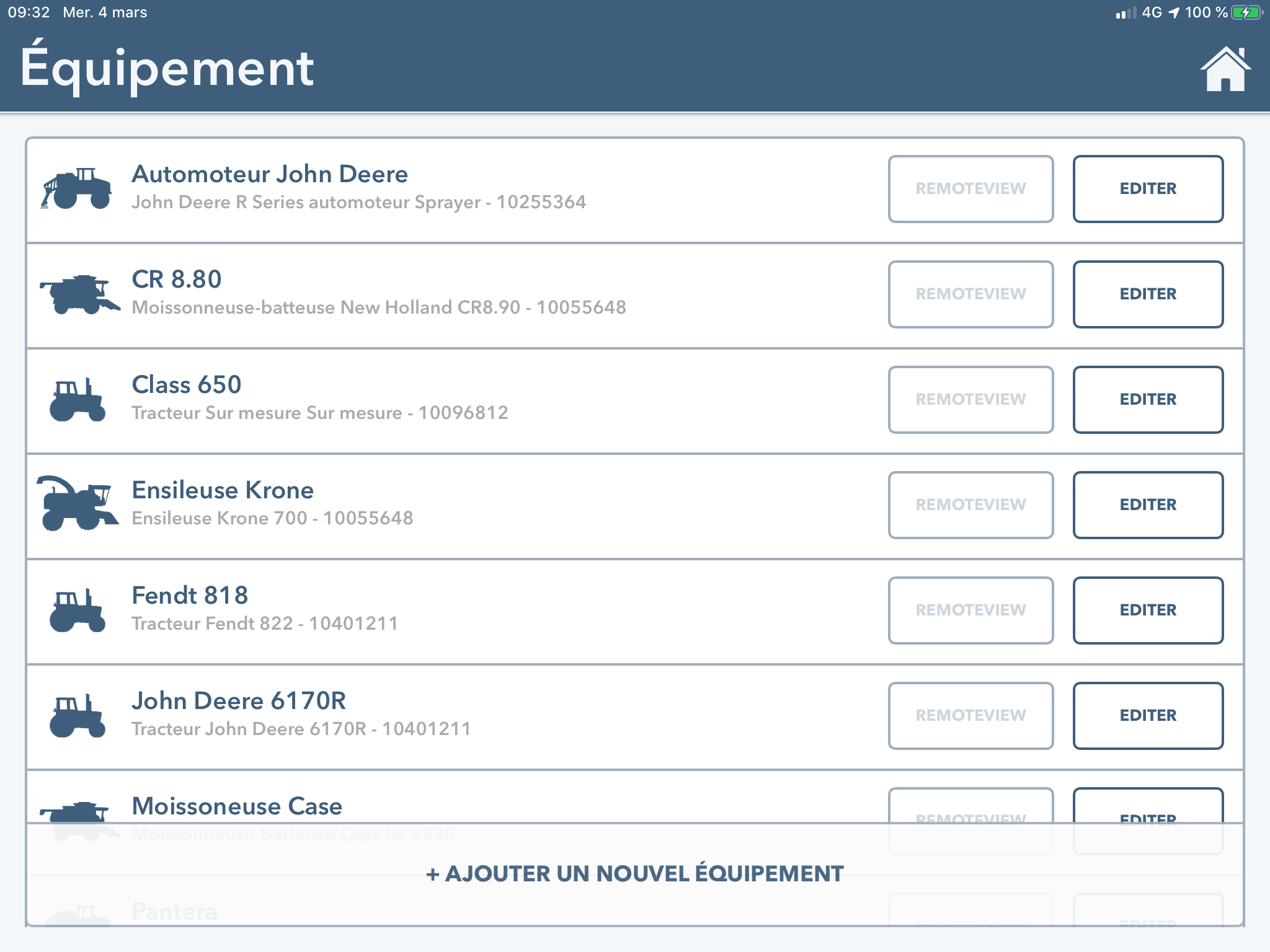This screenshot has height=952, width=1270.
Task: Select the Class 650 title
Action: click(x=187, y=385)
